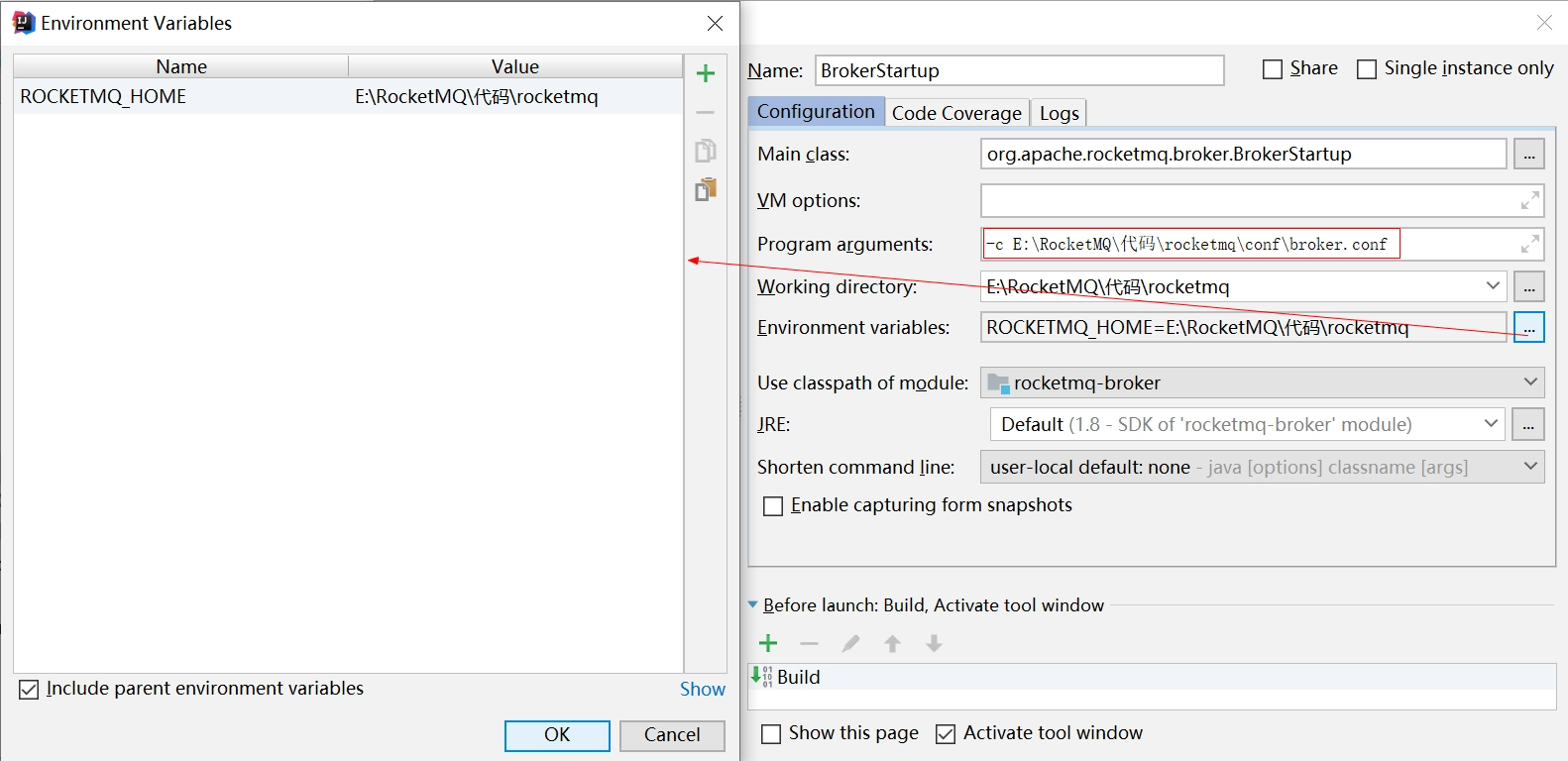Paste environment variables clipboard icon
The height and width of the screenshot is (761, 1568).
[x=706, y=189]
